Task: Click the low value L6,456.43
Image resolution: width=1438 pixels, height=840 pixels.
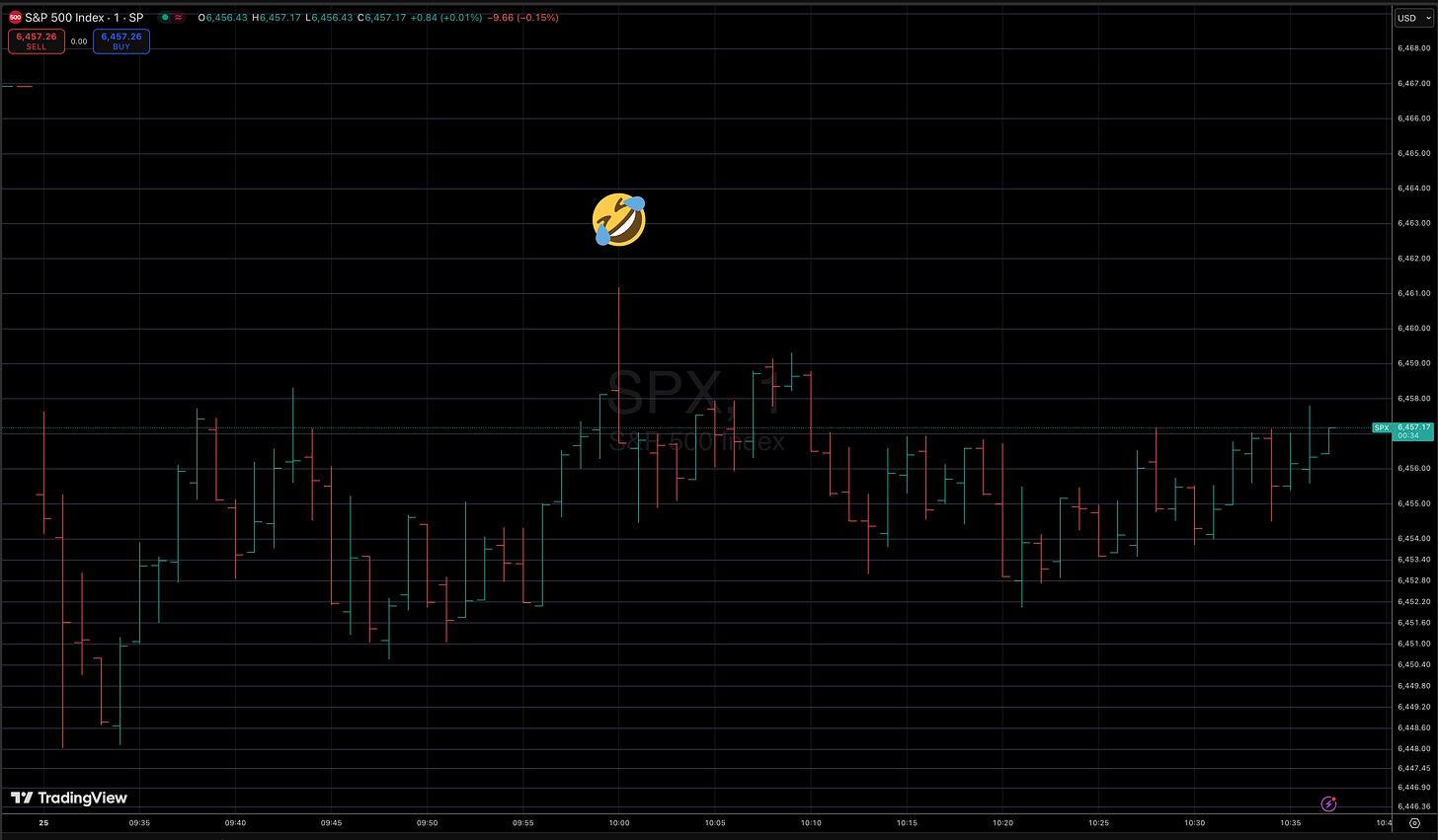Action: (x=329, y=18)
